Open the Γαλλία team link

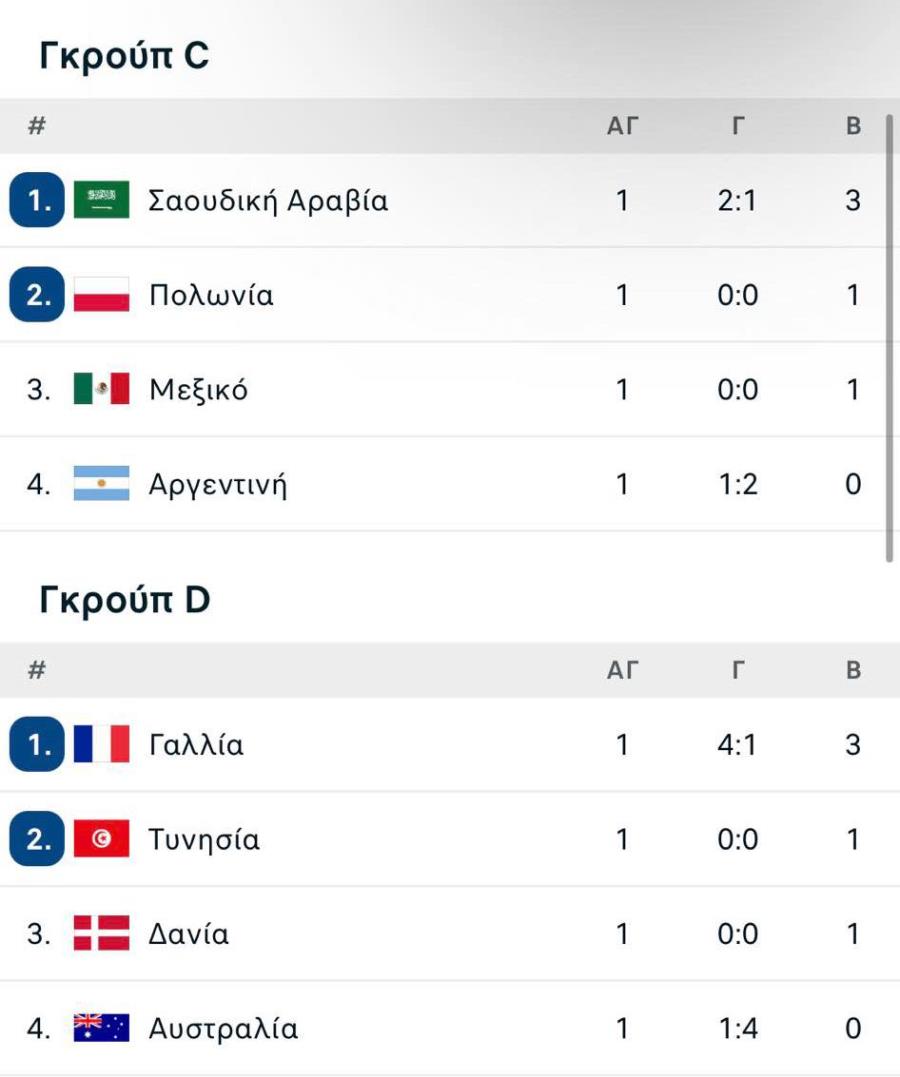click(196, 745)
